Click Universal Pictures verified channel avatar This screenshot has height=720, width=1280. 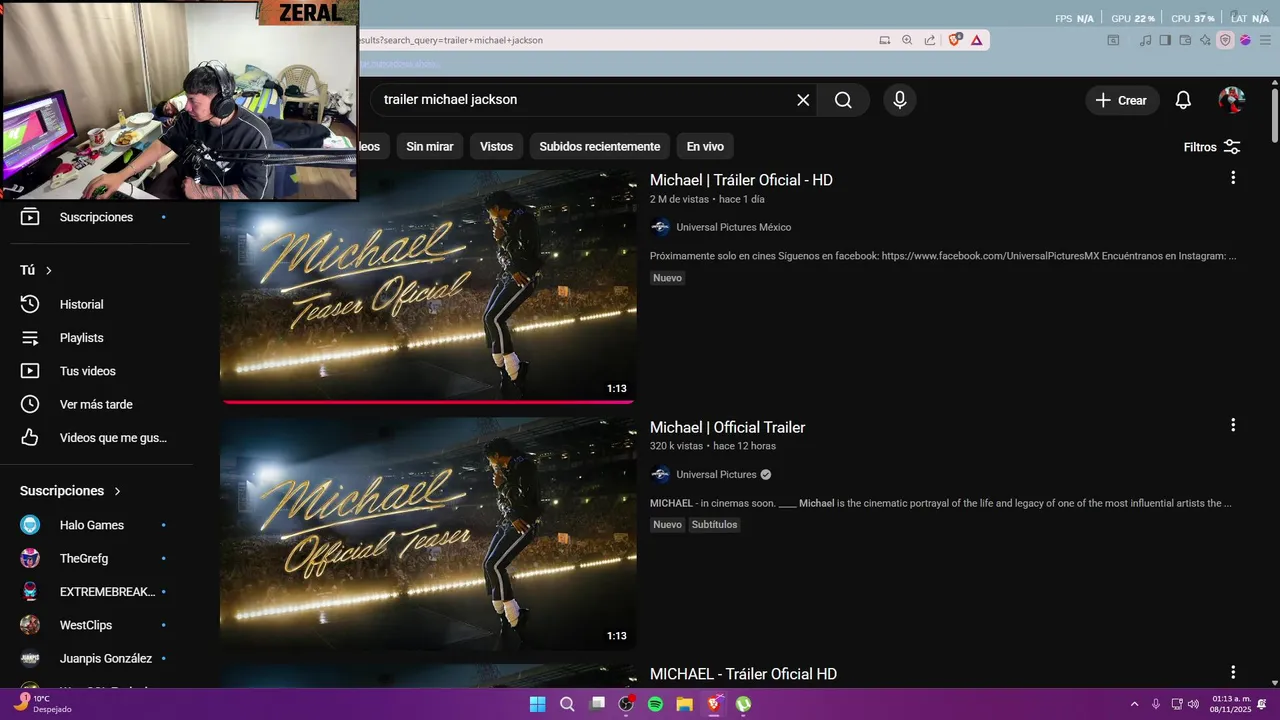pos(660,474)
